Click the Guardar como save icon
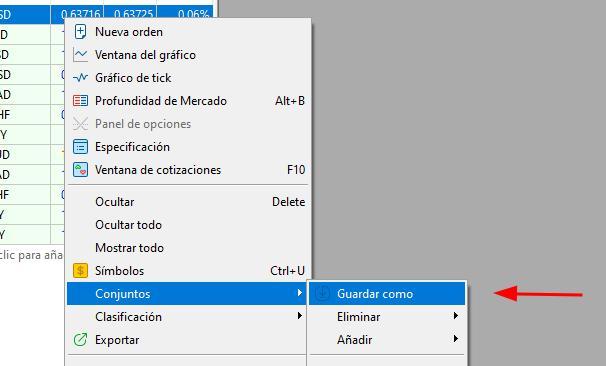606x366 pixels. [x=323, y=294]
